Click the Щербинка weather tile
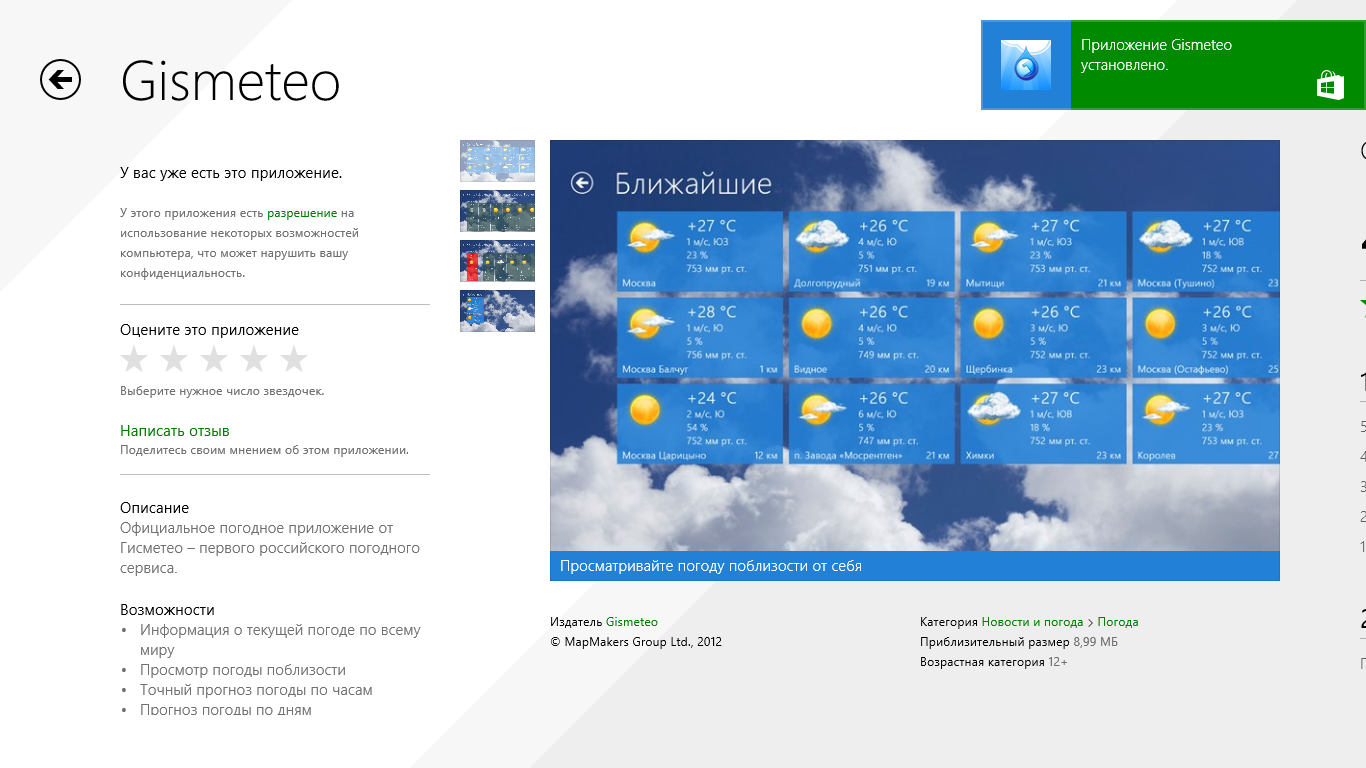 coord(1043,337)
